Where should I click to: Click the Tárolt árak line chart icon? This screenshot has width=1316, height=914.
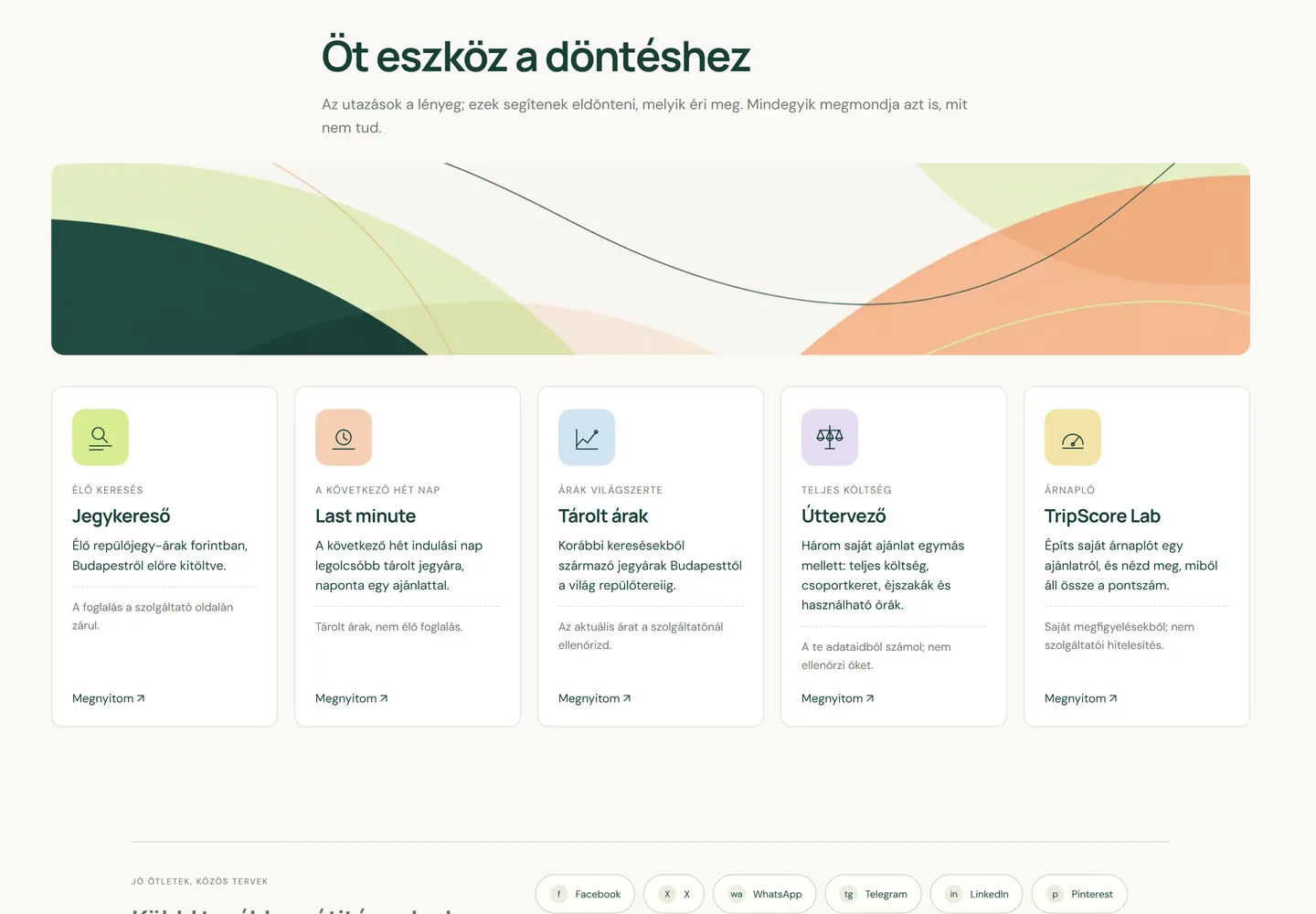587,438
